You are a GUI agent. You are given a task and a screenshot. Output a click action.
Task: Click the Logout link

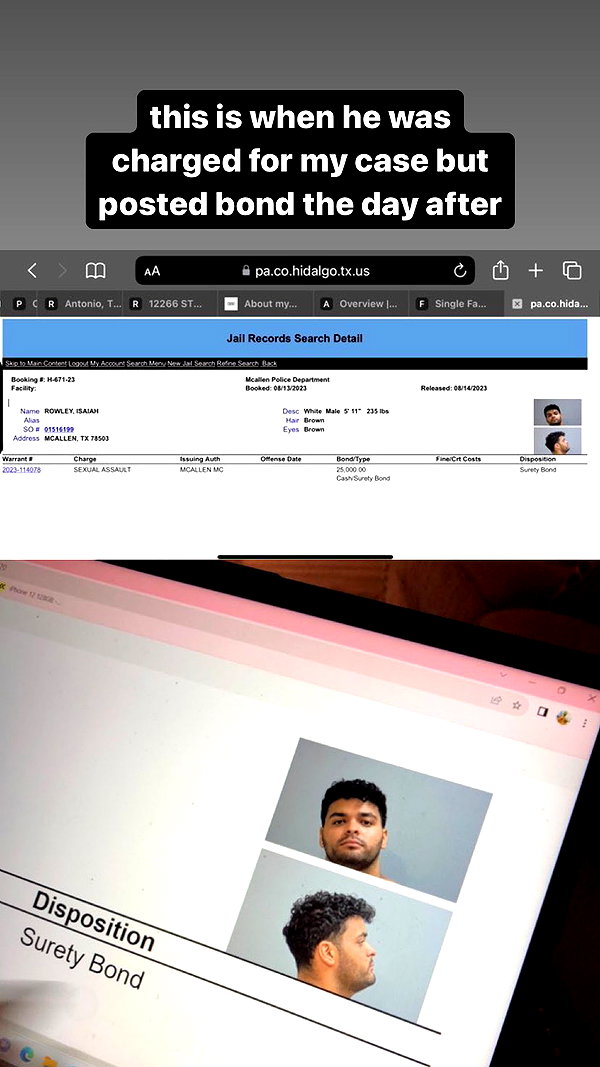[78, 363]
